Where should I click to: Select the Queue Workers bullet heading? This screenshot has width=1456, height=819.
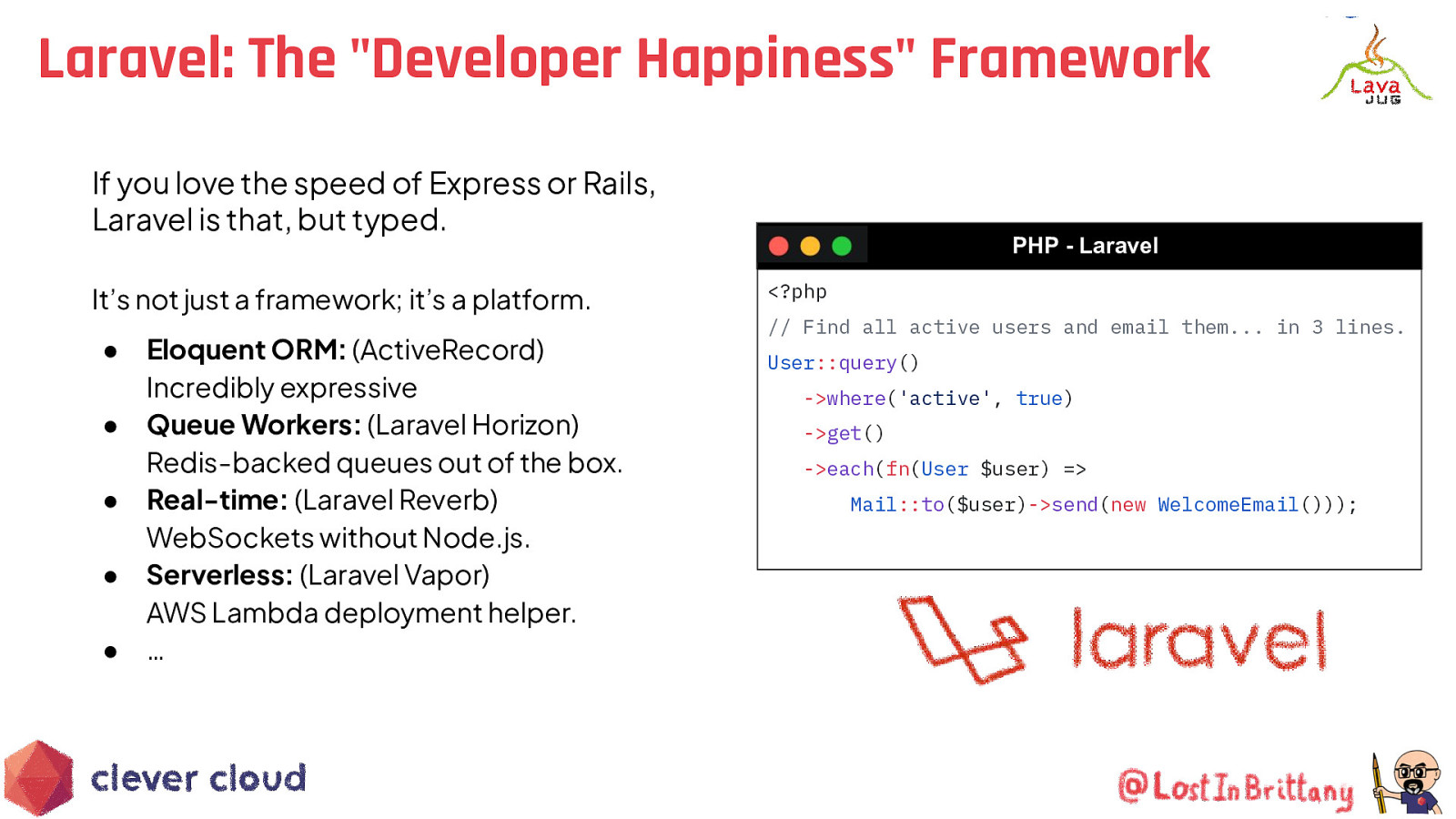[x=254, y=425]
